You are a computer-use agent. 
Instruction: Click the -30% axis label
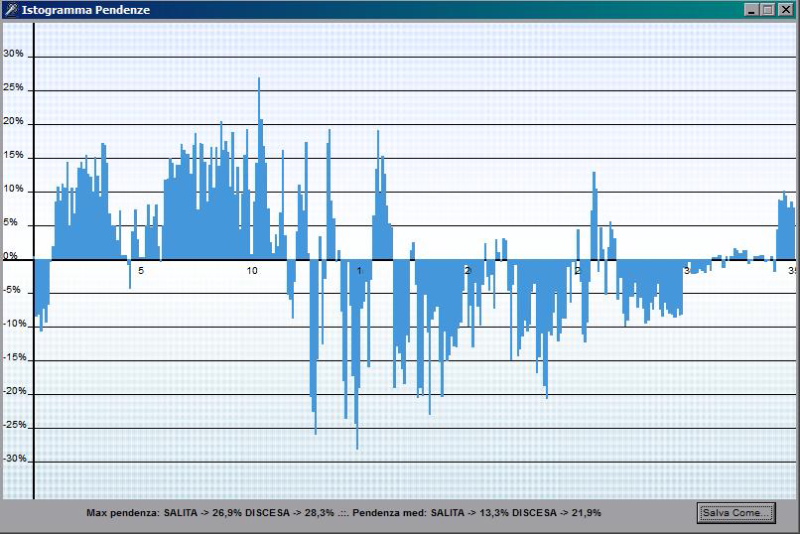tap(15, 458)
